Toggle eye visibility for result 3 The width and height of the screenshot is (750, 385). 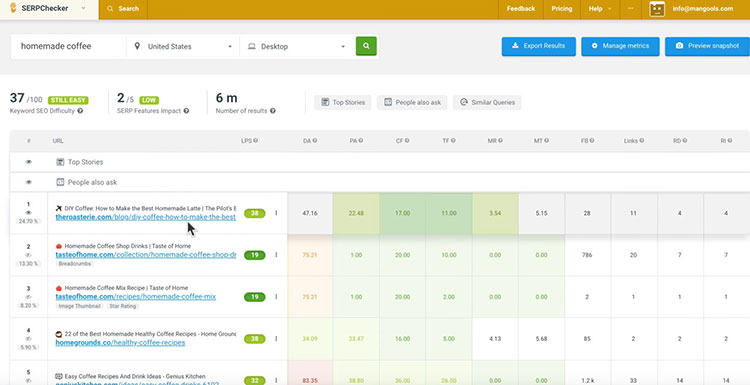29,297
